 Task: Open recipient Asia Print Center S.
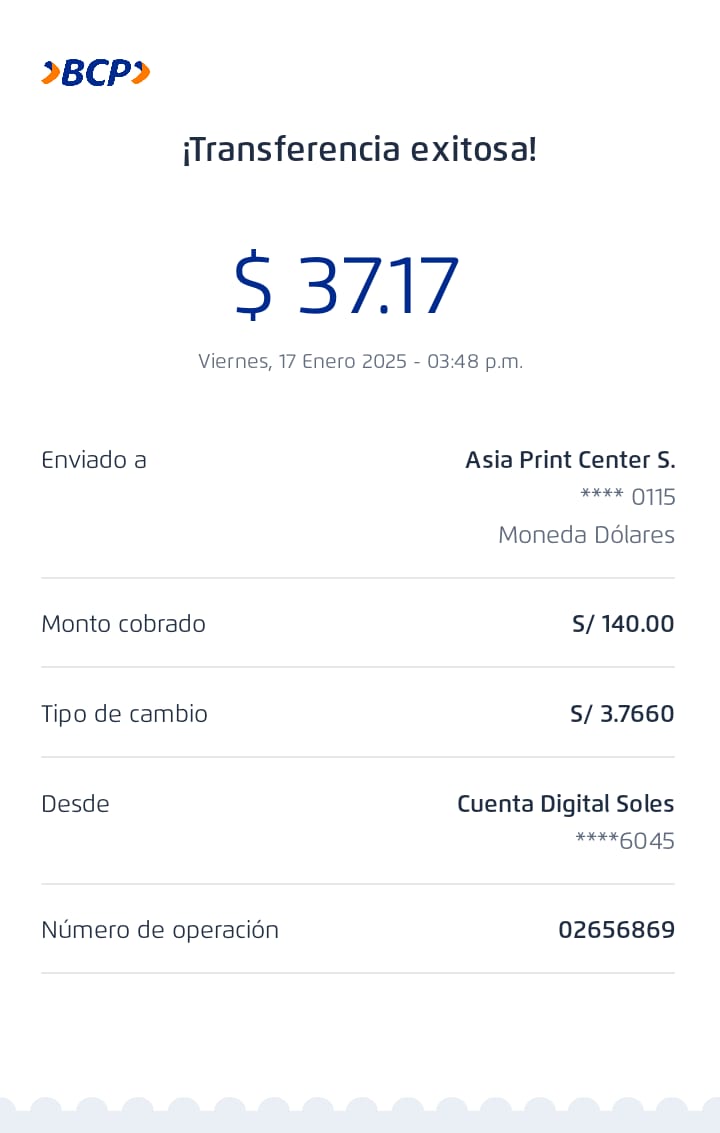pyautogui.click(x=570, y=460)
